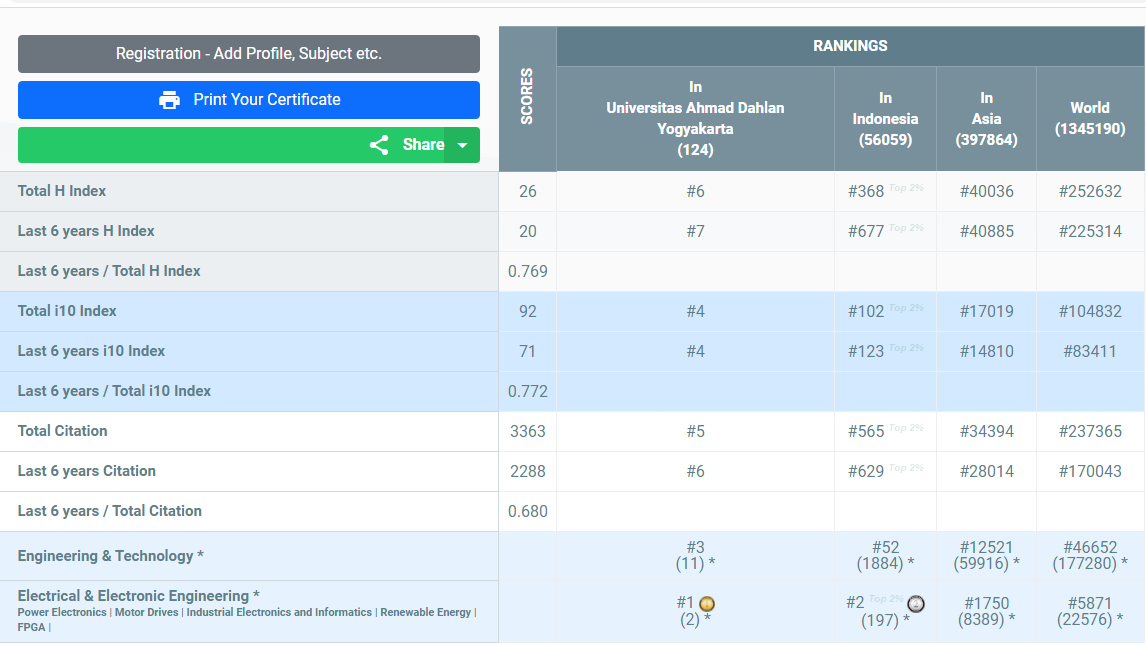Click the Print Your Certificate button
This screenshot has width=1146, height=646.
pyautogui.click(x=249, y=100)
